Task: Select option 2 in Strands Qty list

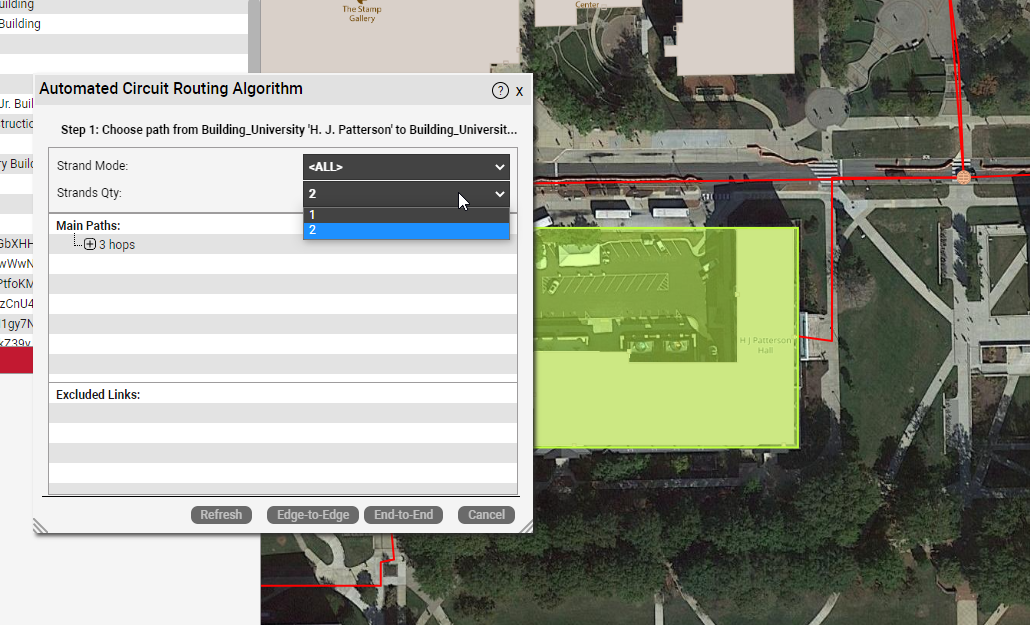Action: click(x=406, y=231)
